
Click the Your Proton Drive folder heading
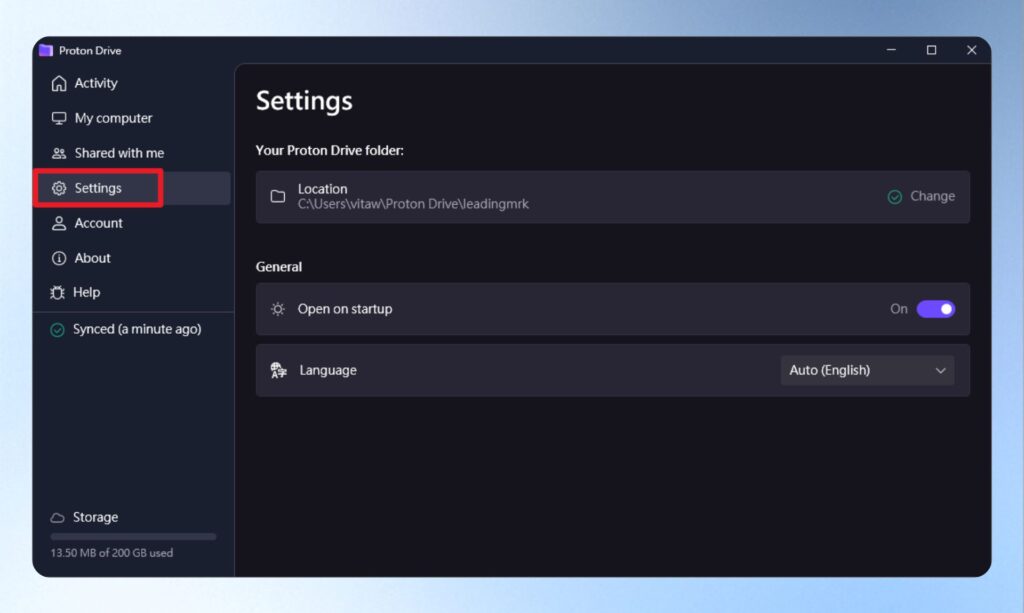tap(329, 151)
